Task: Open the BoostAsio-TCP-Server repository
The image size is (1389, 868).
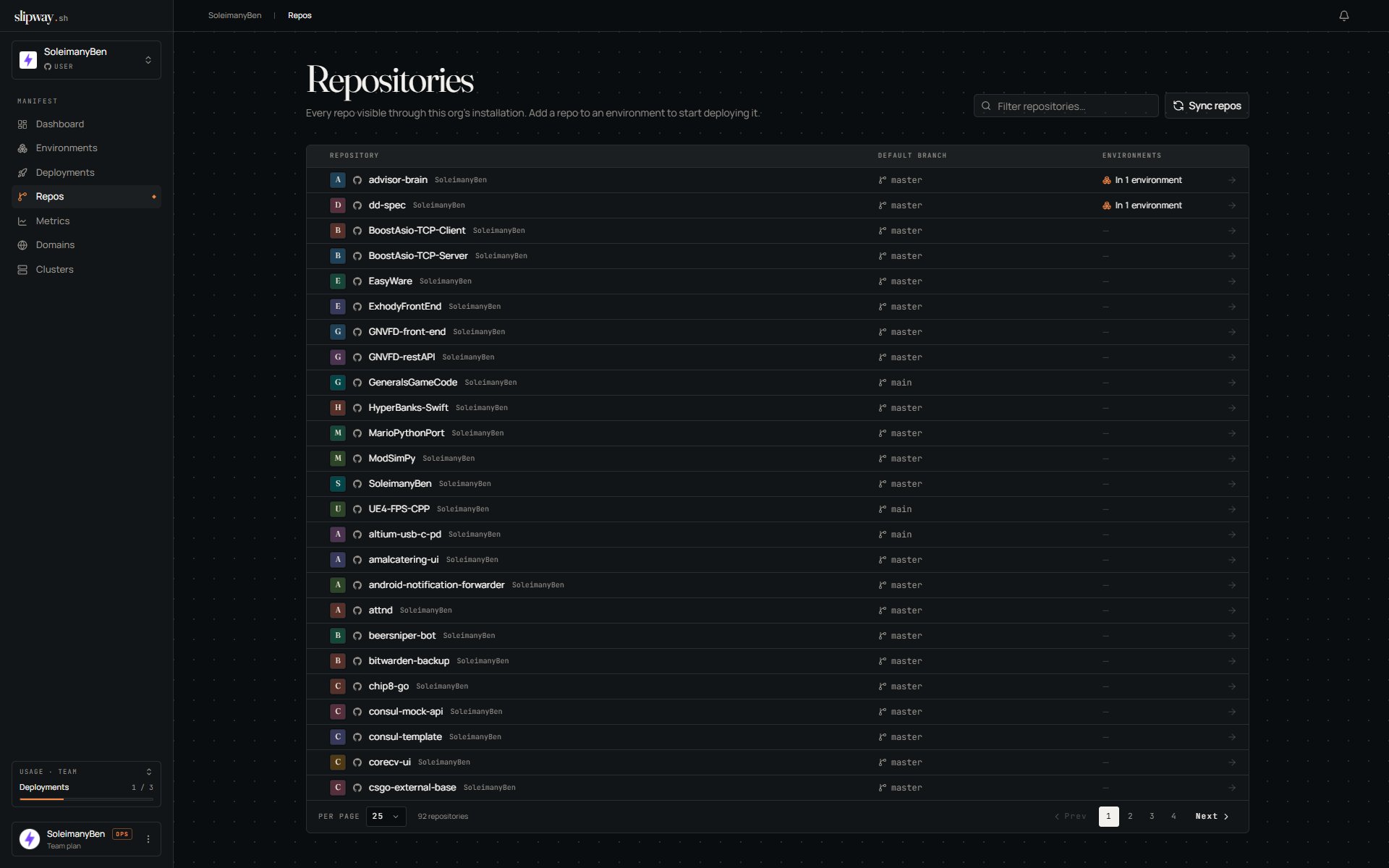Action: tap(418, 256)
